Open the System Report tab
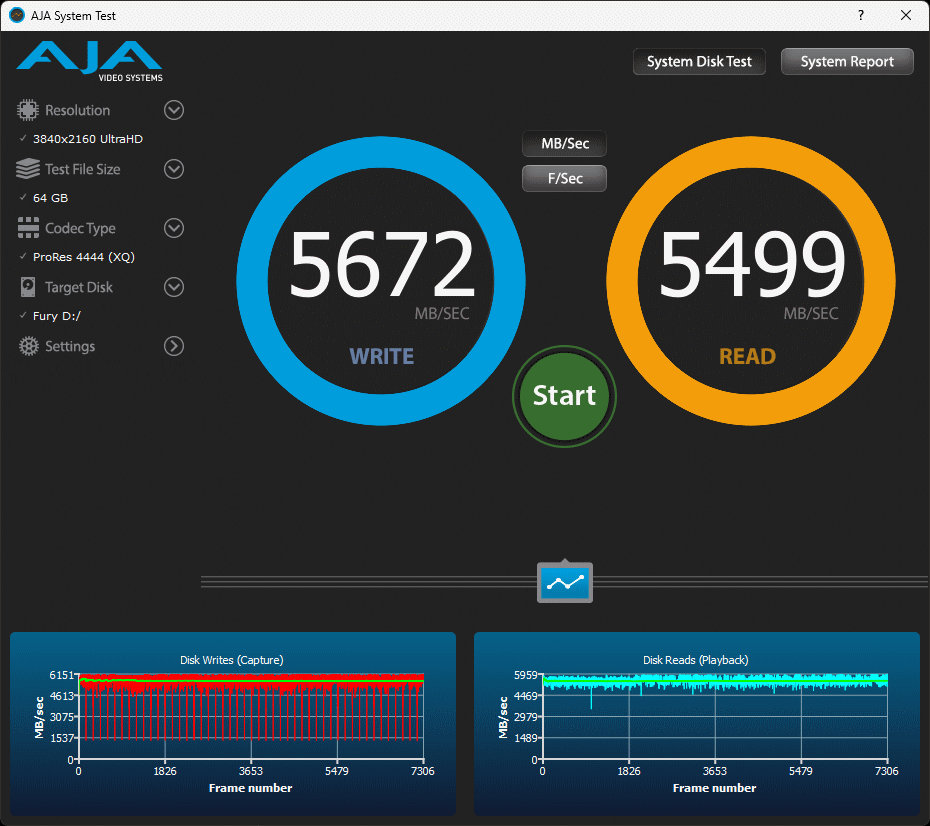The image size is (930, 826). point(847,62)
